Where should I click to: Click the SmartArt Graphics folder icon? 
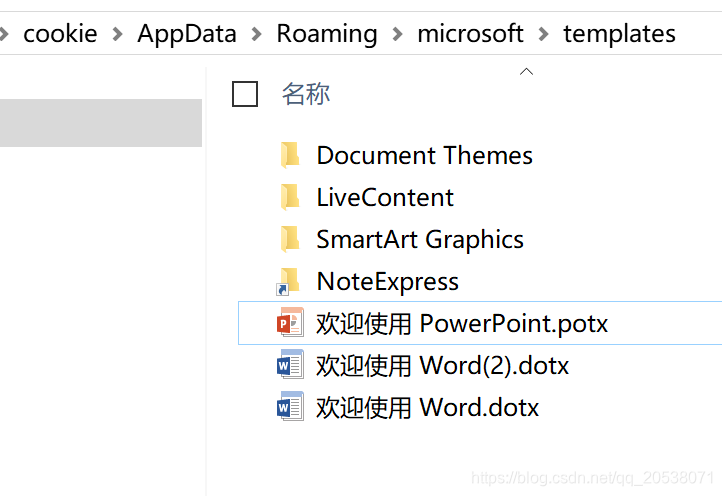(290, 239)
